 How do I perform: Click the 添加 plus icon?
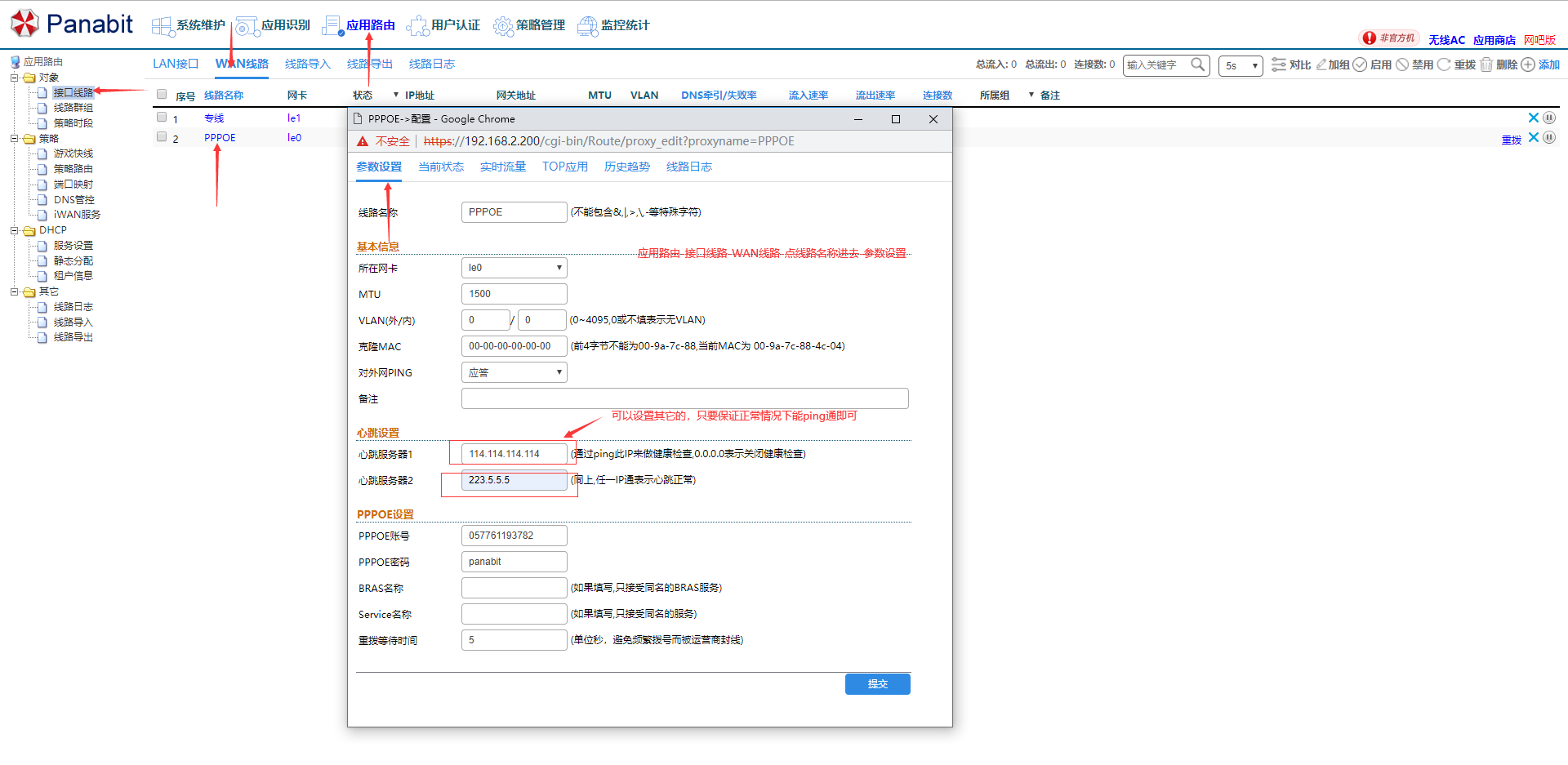(x=1528, y=64)
